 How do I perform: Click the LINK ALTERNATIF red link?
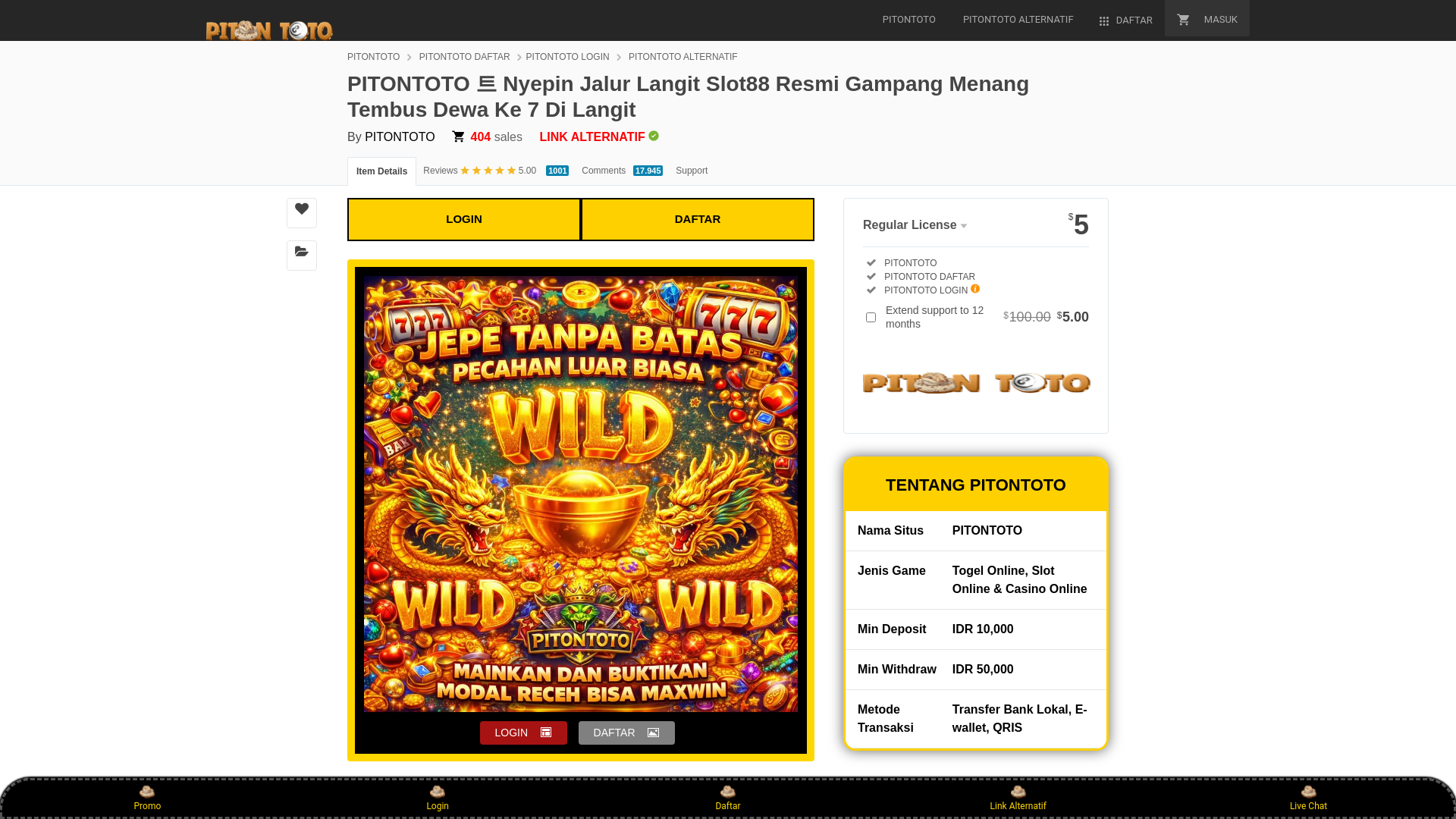(x=592, y=137)
